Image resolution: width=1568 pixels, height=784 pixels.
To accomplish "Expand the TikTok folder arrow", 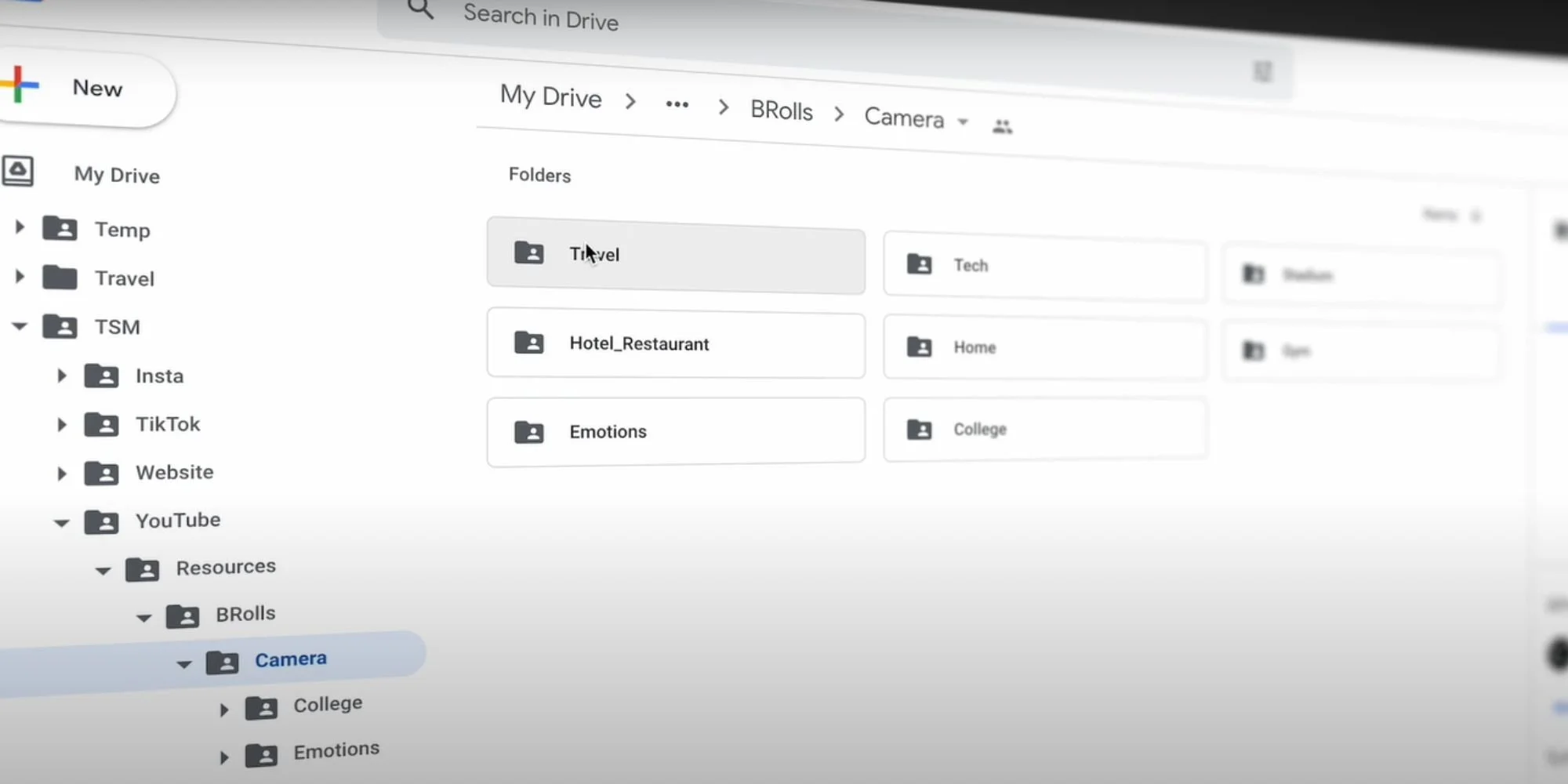I will tap(61, 424).
